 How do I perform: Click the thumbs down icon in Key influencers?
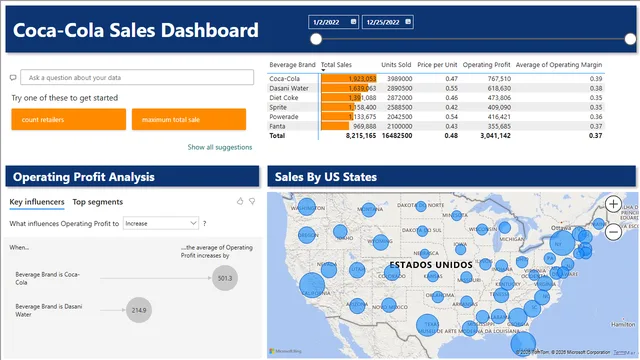tap(252, 201)
